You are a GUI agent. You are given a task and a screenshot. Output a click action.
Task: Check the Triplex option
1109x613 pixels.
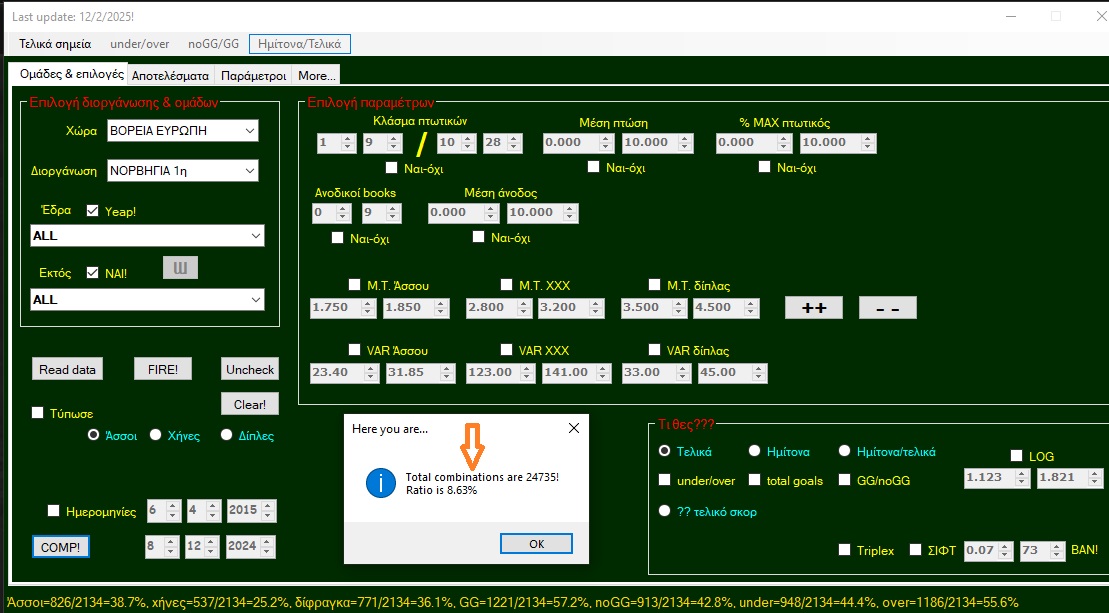point(845,550)
